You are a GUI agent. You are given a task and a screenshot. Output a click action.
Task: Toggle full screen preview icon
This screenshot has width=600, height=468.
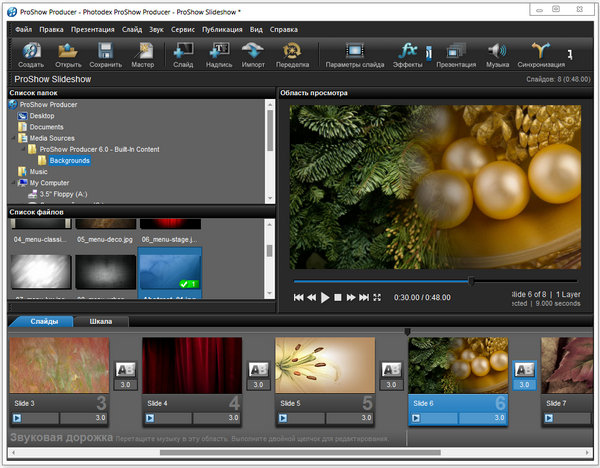coord(377,297)
